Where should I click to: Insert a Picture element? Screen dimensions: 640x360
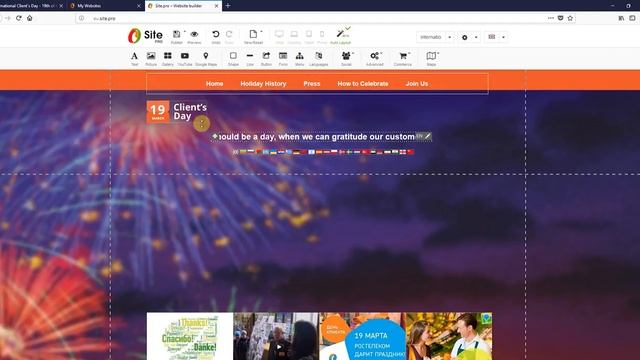[x=151, y=56]
